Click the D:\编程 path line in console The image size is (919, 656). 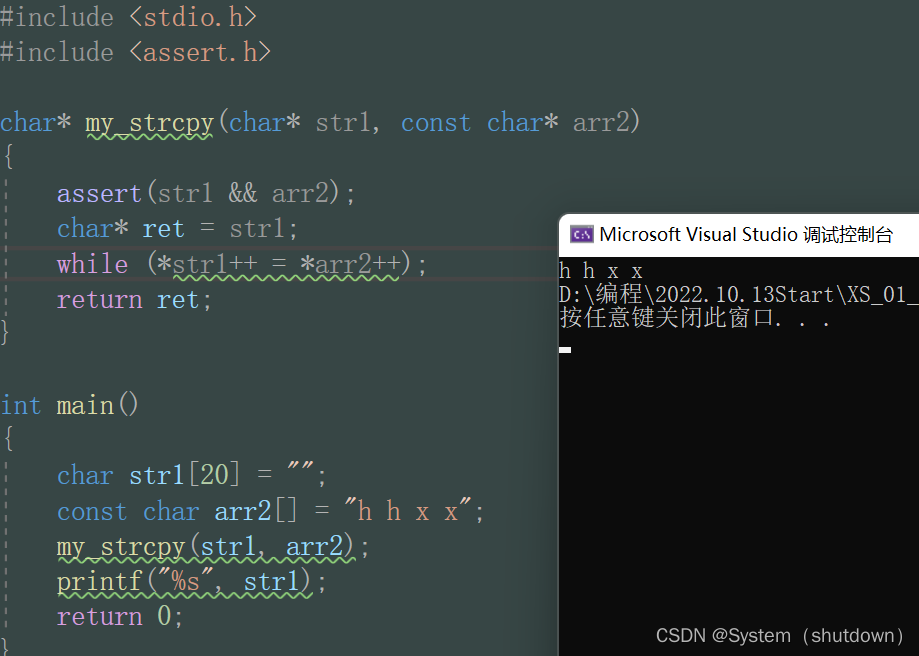(738, 294)
